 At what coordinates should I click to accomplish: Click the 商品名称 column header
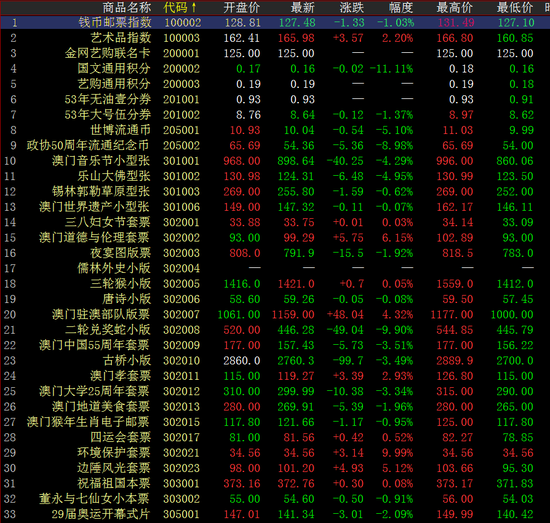coord(127,7)
